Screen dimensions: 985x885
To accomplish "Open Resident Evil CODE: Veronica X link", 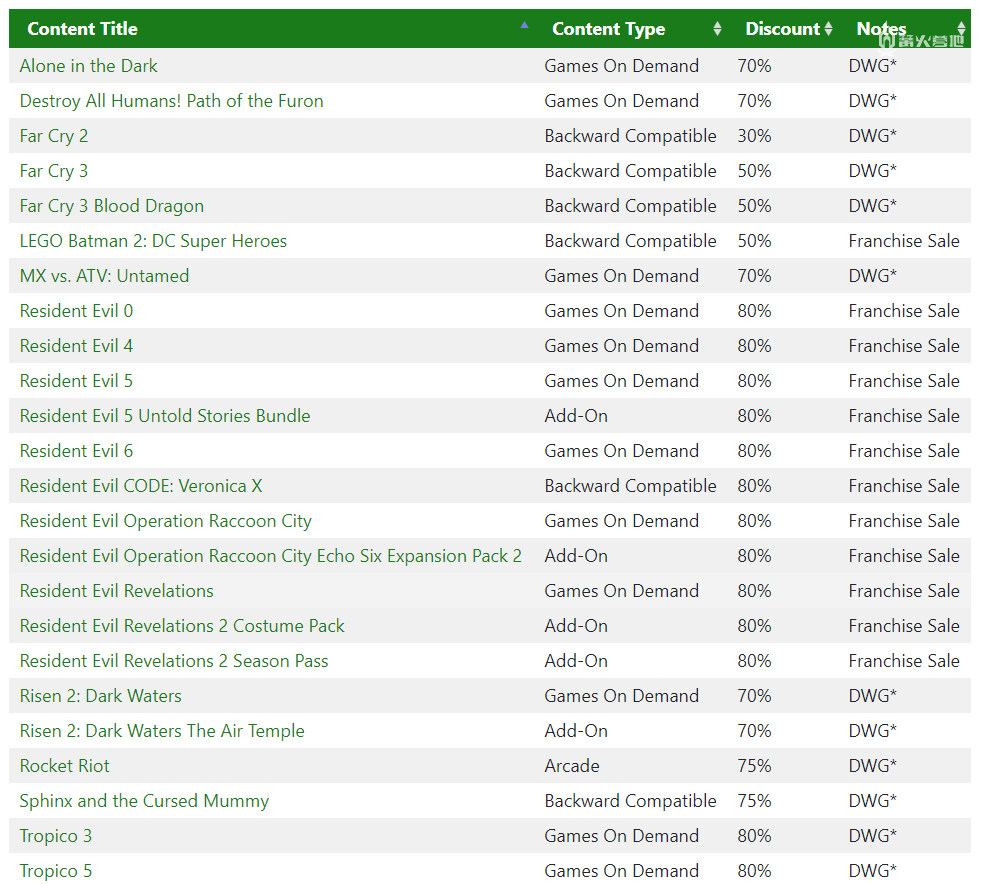I will (141, 486).
